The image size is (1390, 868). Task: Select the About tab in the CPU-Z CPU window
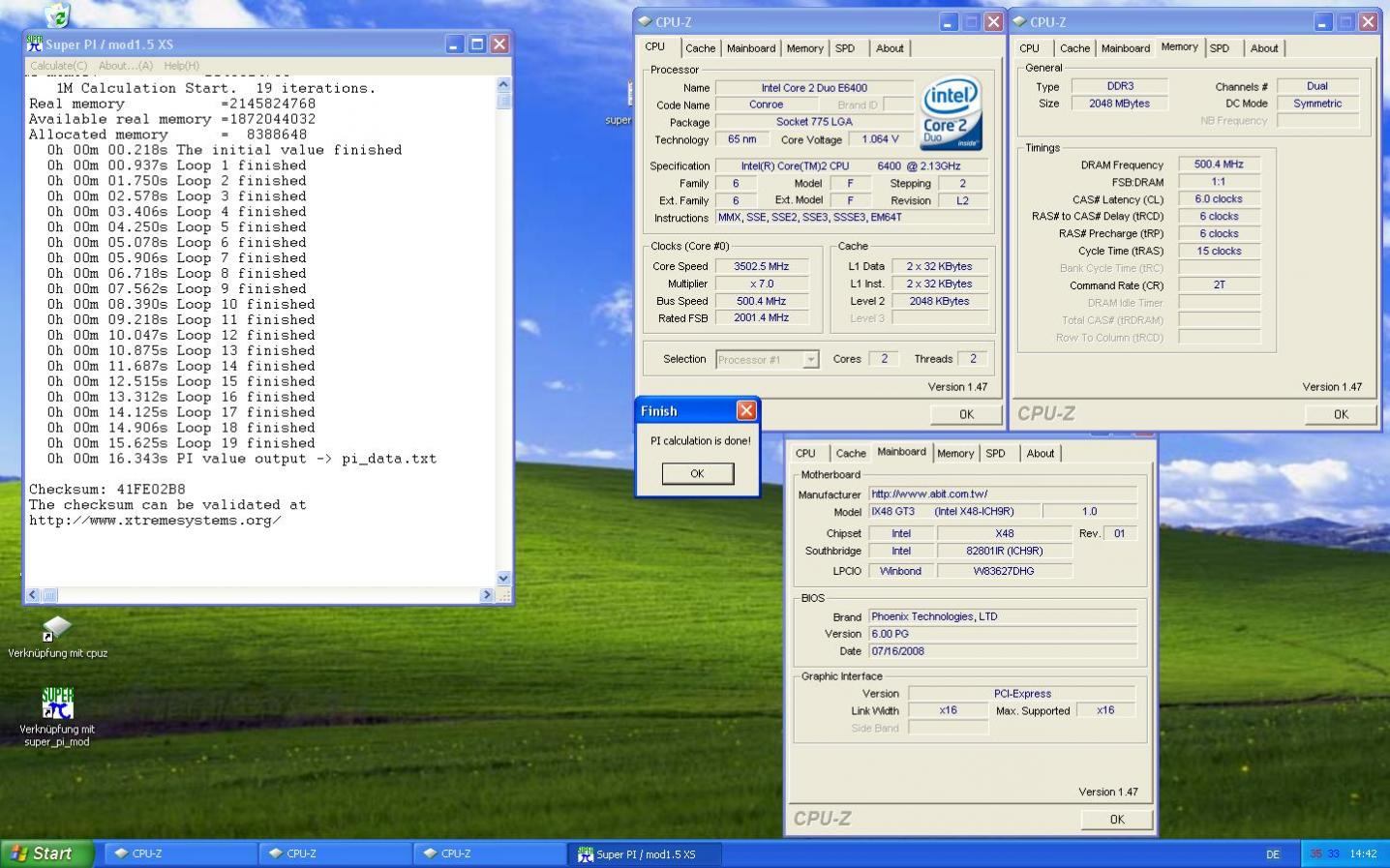(890, 48)
